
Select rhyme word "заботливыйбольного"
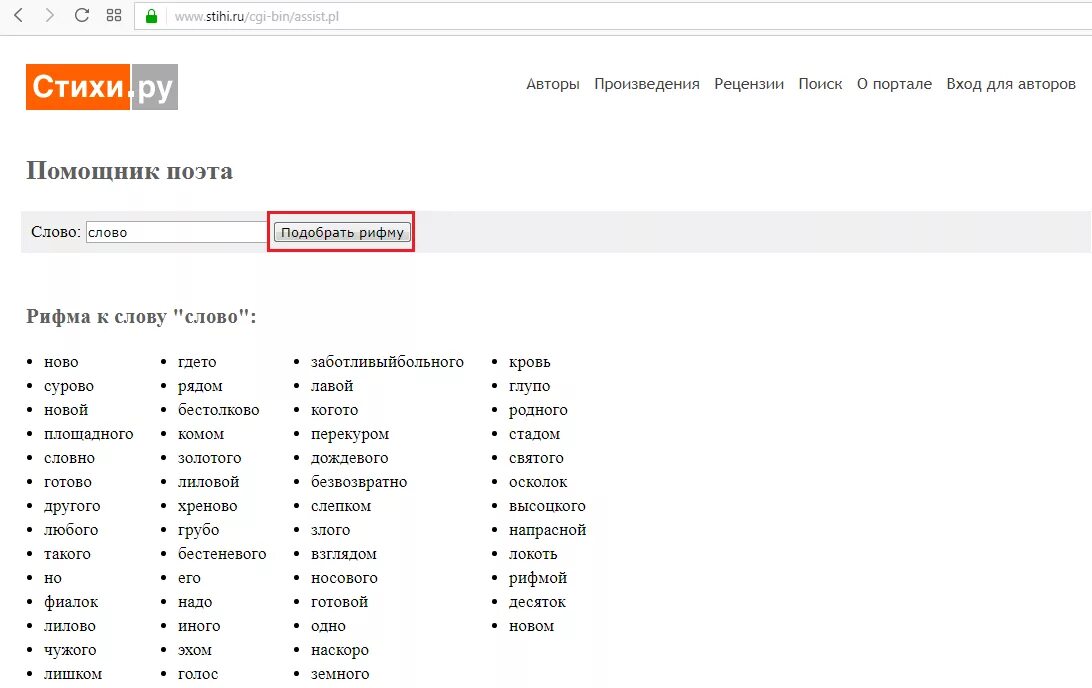point(387,362)
